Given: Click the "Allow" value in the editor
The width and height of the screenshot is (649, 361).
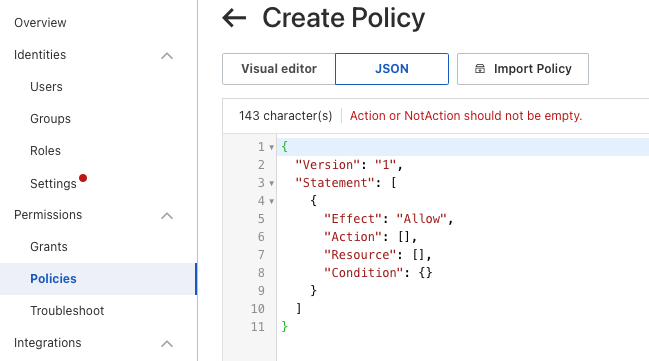Looking at the screenshot, I should pyautogui.click(x=421, y=219).
